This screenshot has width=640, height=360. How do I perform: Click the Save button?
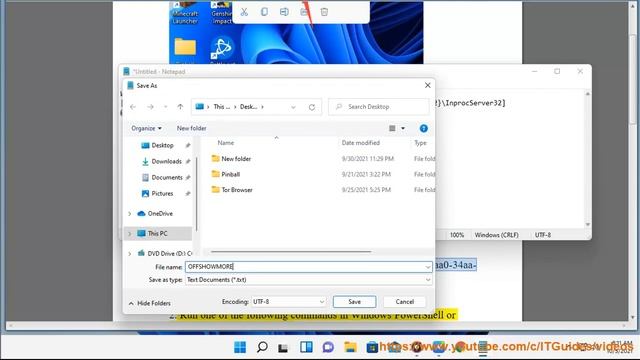[x=354, y=302]
